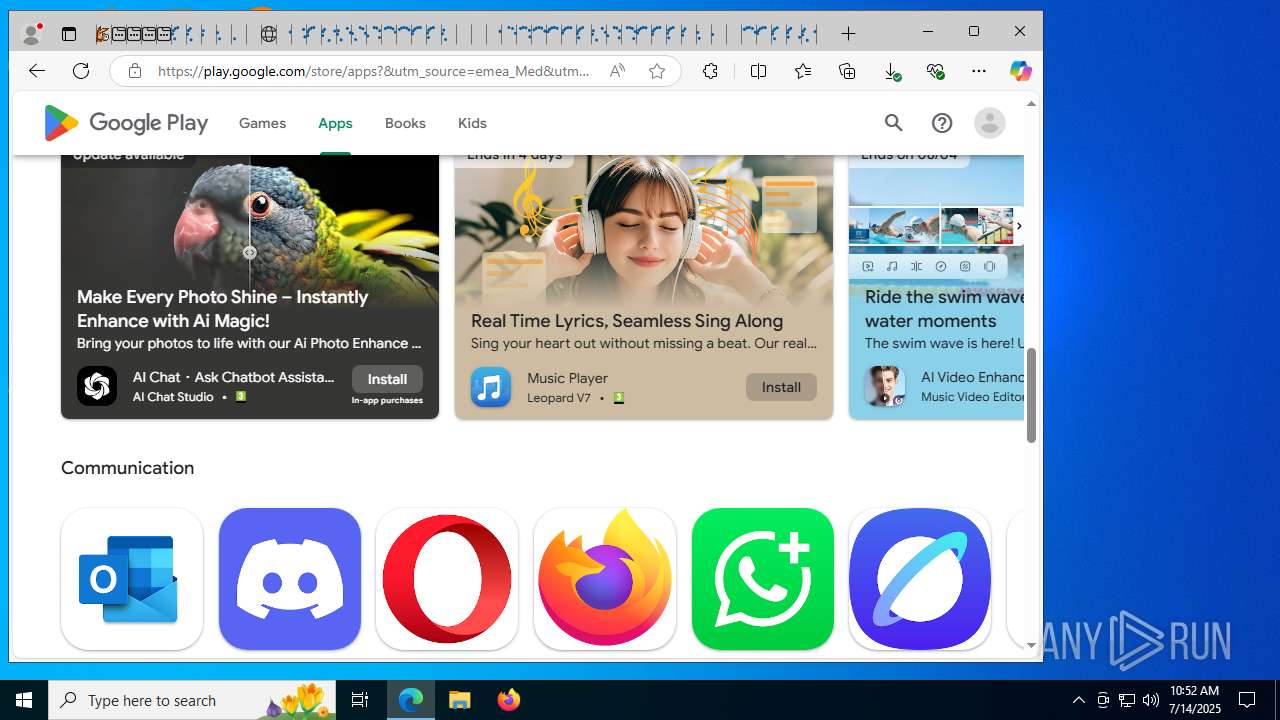
Task: Open Firefox app in Communication row
Action: click(605, 579)
